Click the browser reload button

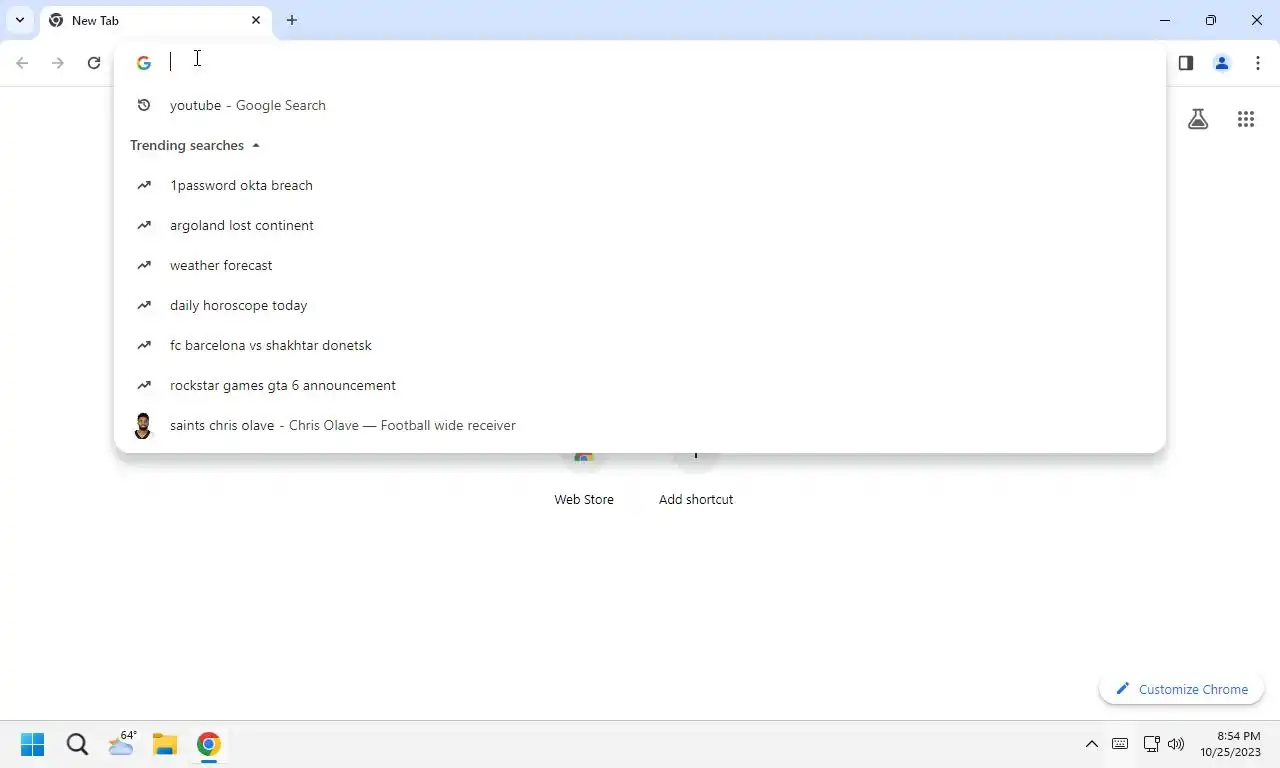click(x=94, y=63)
